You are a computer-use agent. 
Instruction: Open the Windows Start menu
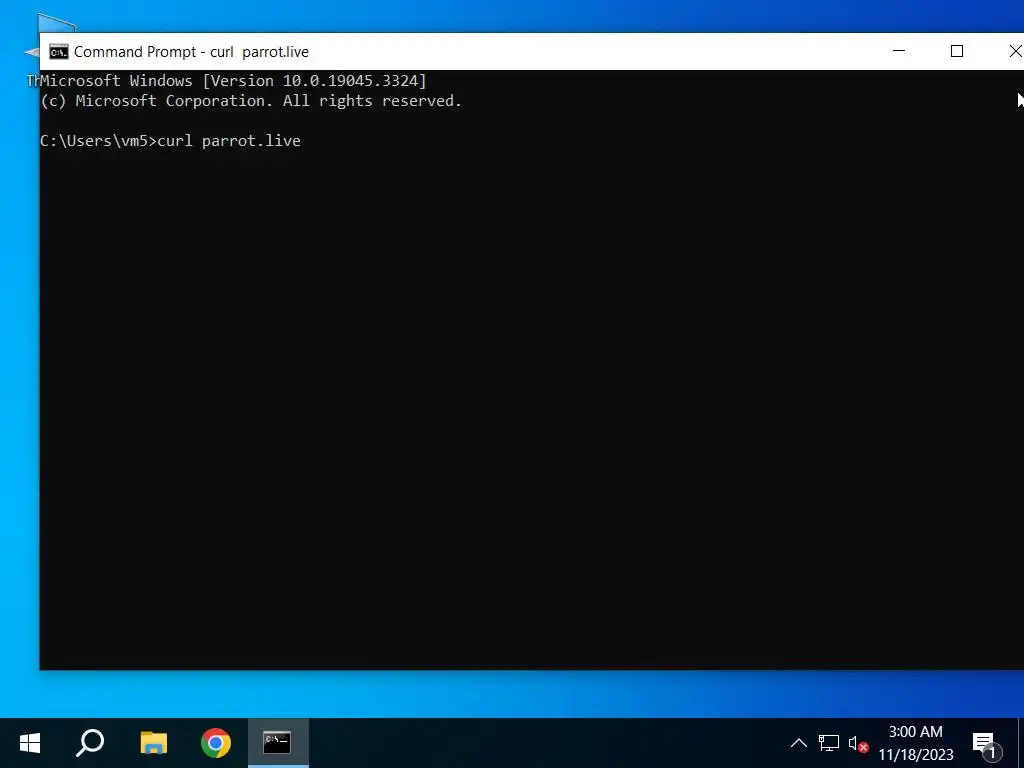coord(30,743)
